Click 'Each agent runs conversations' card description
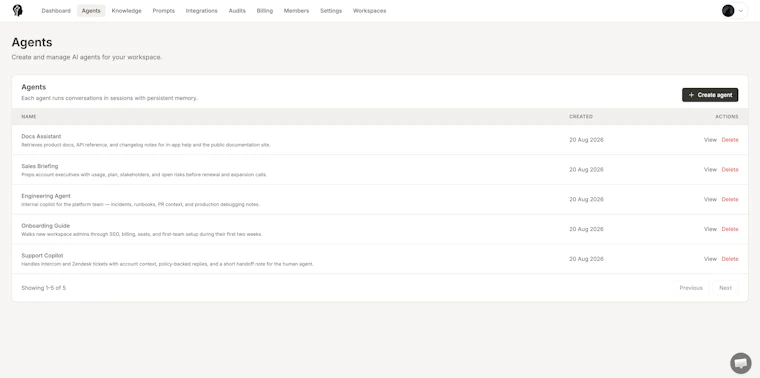The width and height of the screenshot is (760, 378). click(110, 98)
